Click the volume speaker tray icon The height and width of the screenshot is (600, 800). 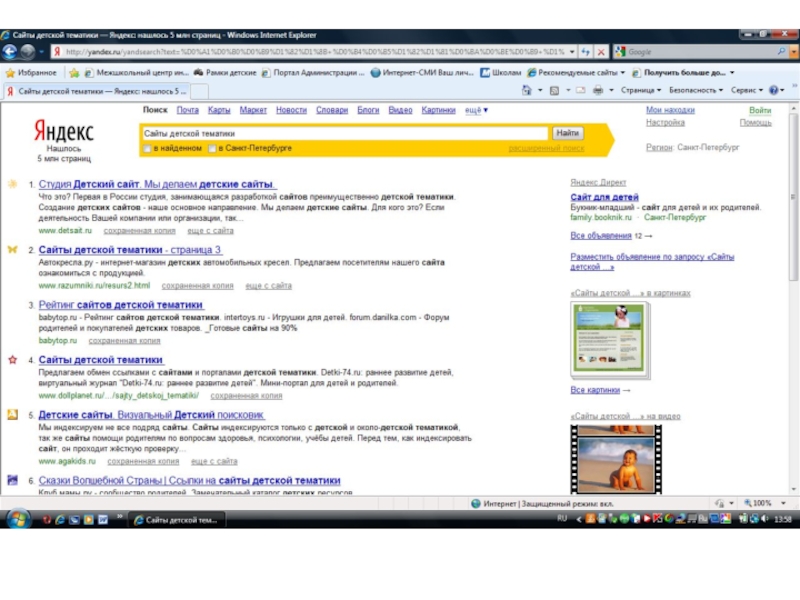pyautogui.click(x=764, y=519)
